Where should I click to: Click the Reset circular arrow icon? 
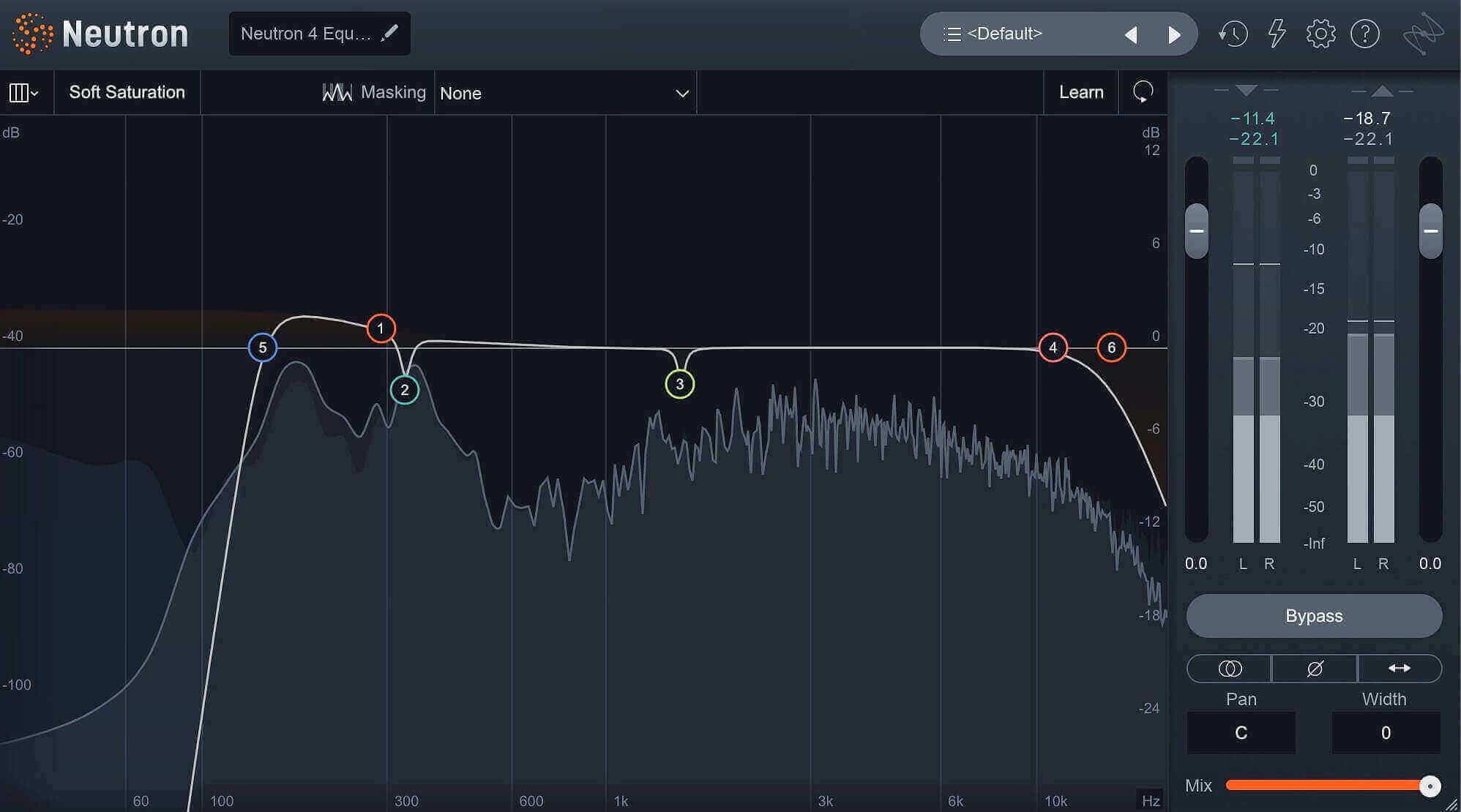pyautogui.click(x=1143, y=92)
